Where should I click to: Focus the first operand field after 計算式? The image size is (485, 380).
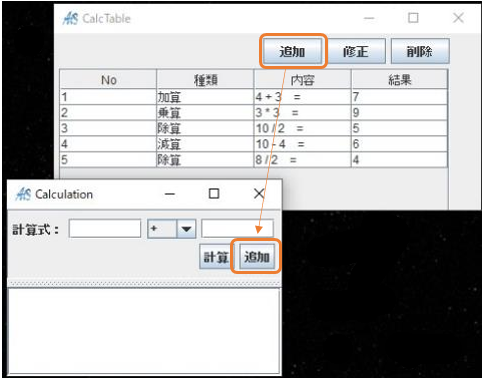(105, 228)
